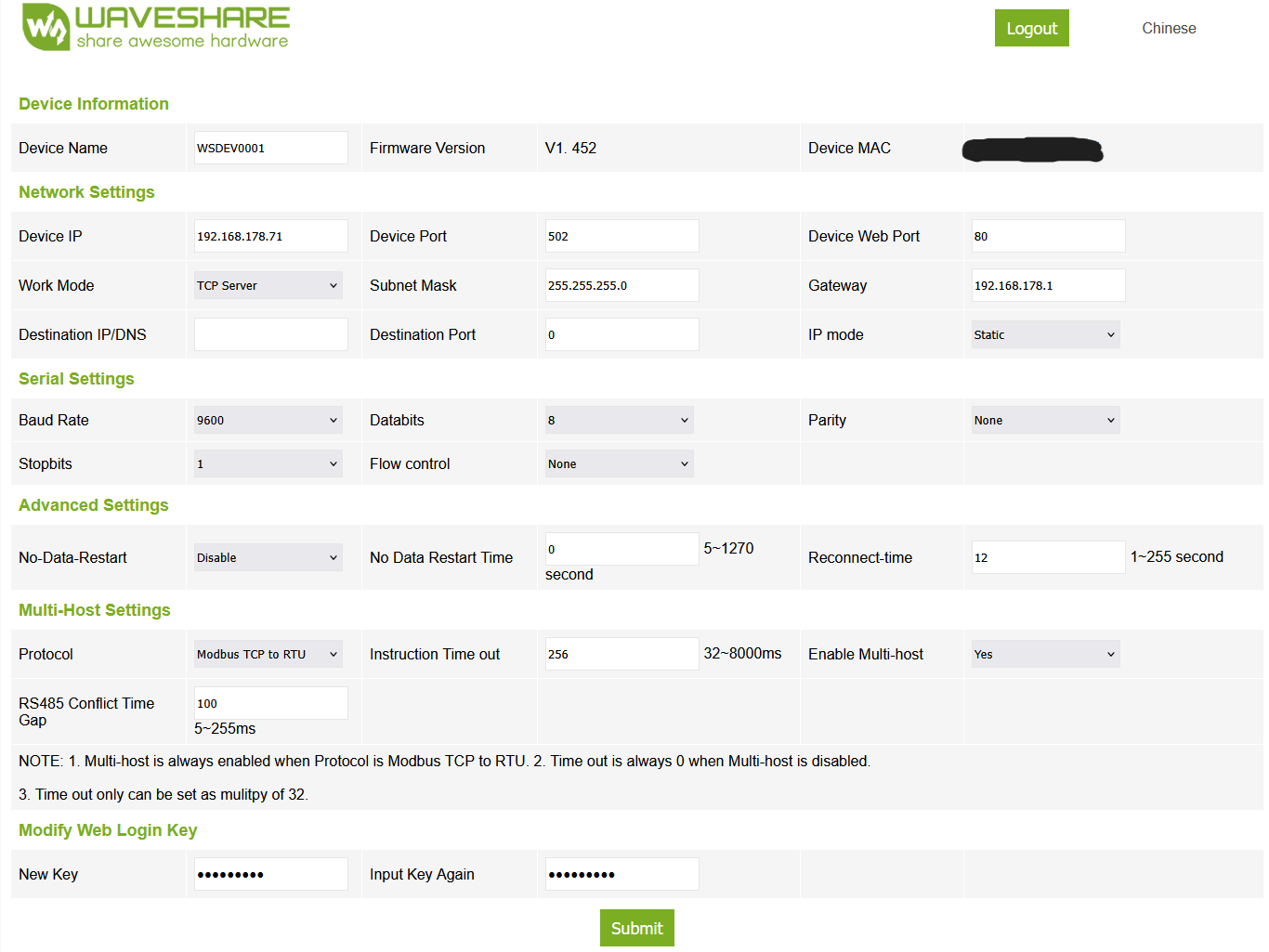Click the Waveshare logo icon
Viewport: 1269px width, 952px height.
pos(46,27)
